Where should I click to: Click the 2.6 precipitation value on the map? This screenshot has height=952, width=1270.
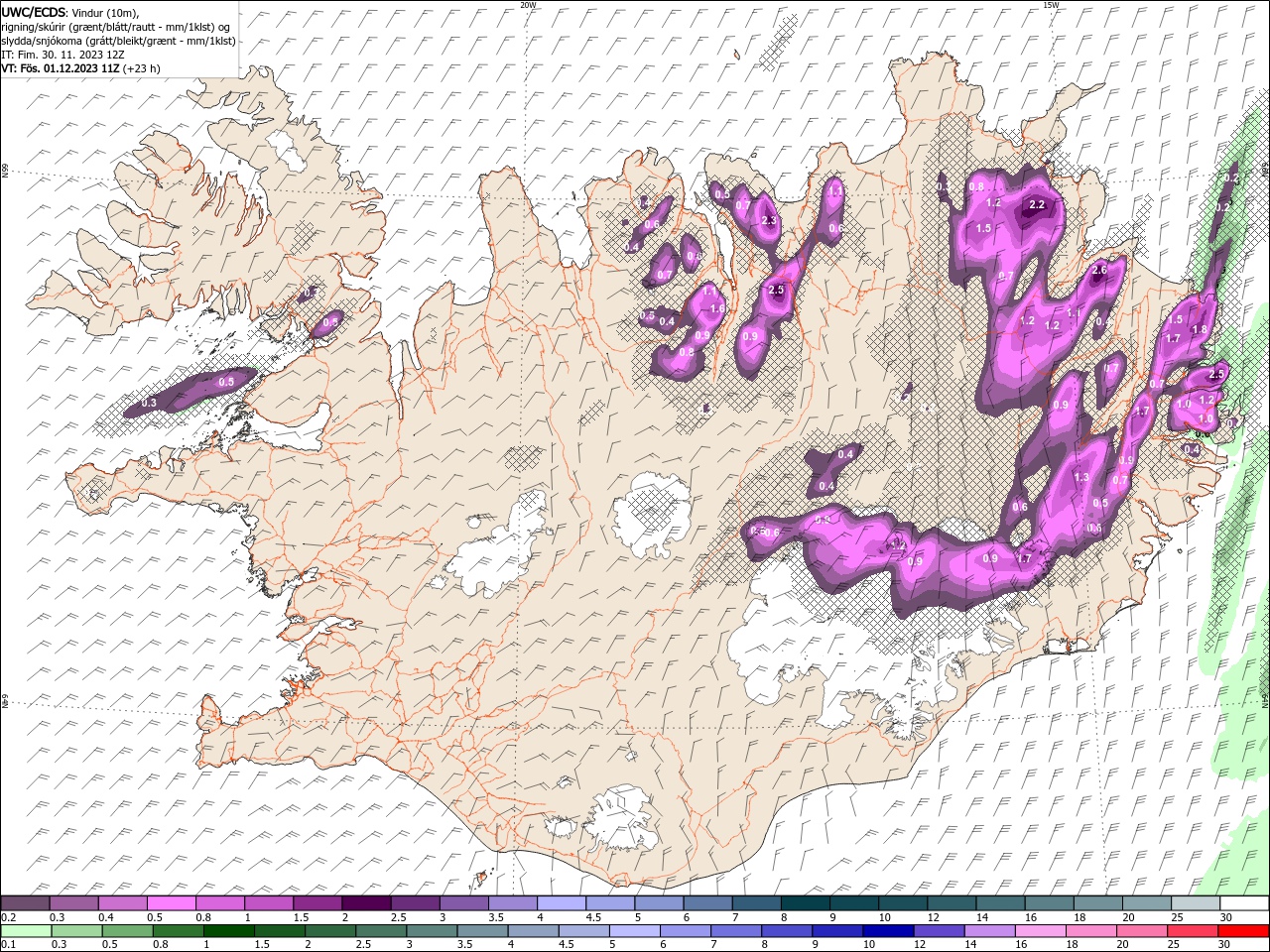[x=1098, y=271]
